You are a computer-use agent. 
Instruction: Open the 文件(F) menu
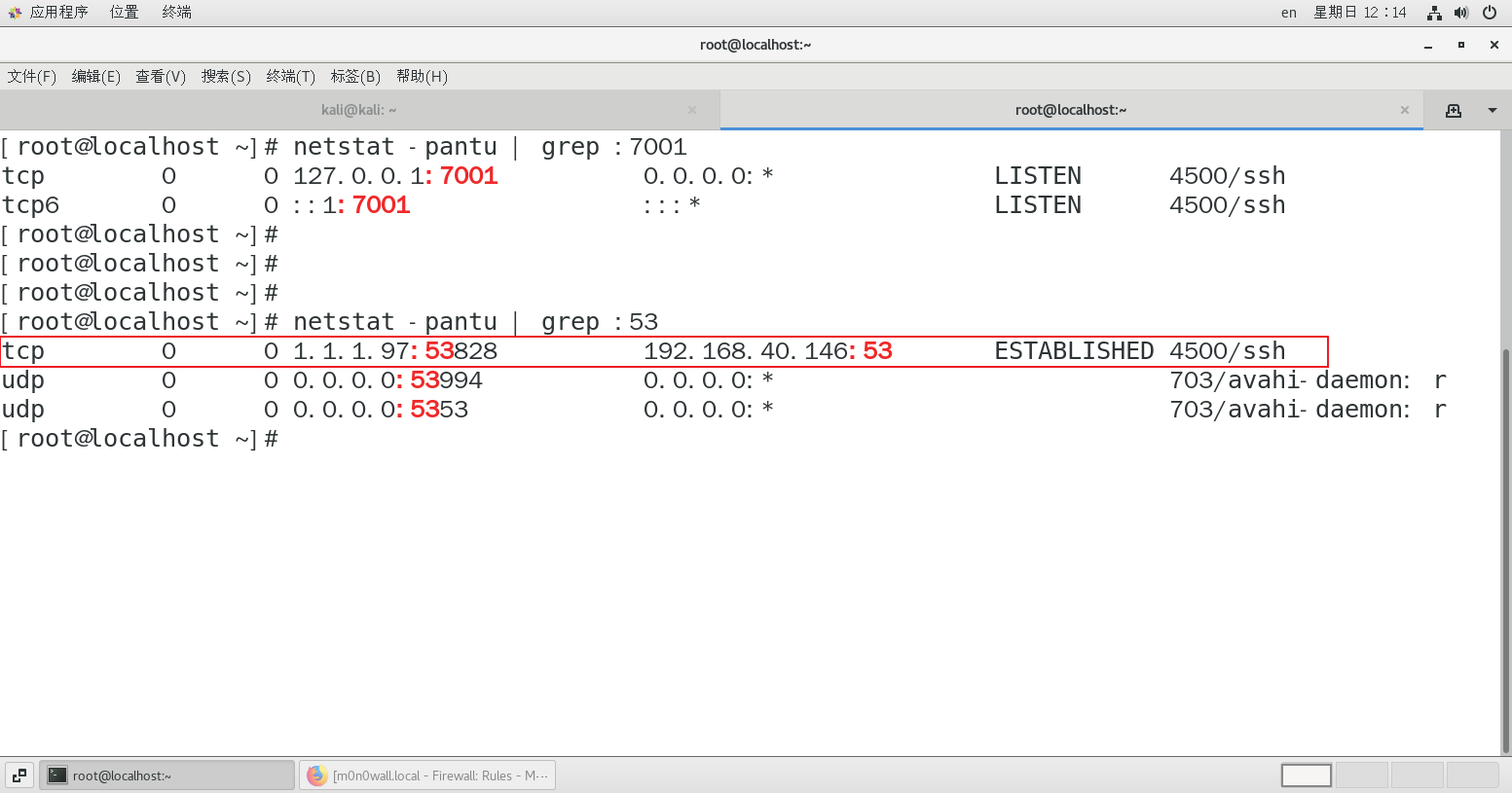(32, 76)
